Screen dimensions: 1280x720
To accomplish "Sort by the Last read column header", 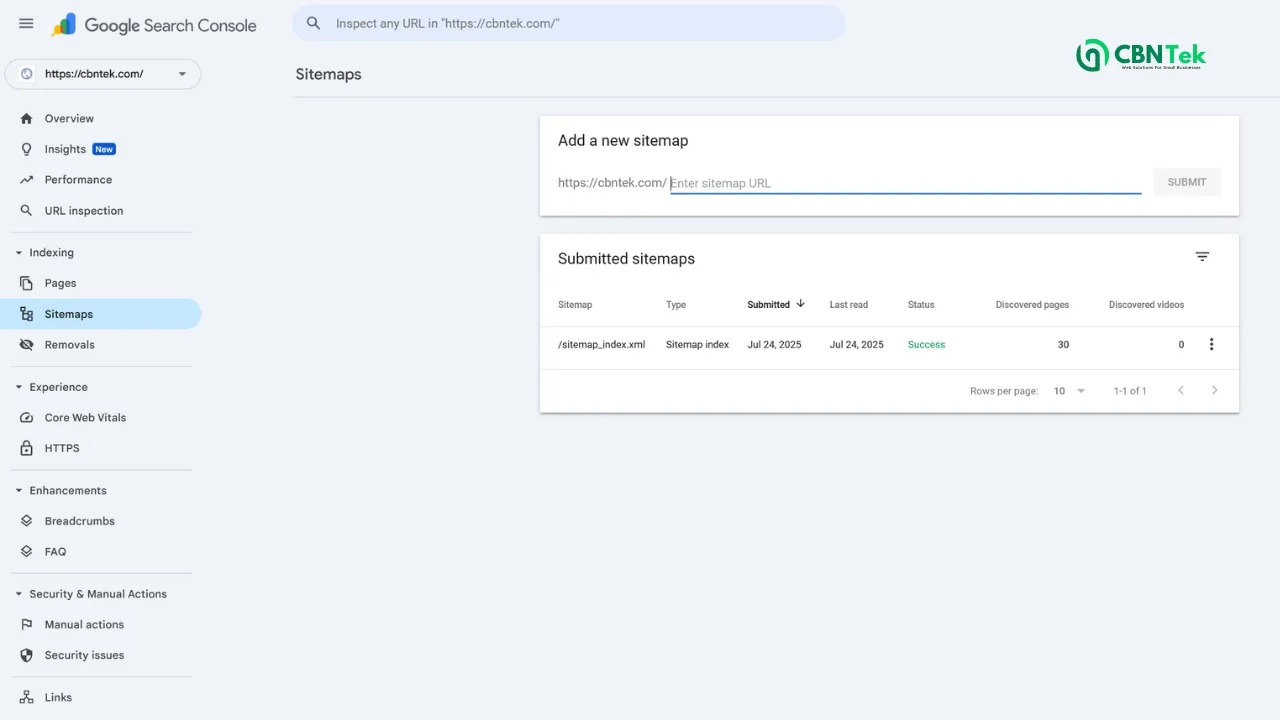I will pos(849,305).
